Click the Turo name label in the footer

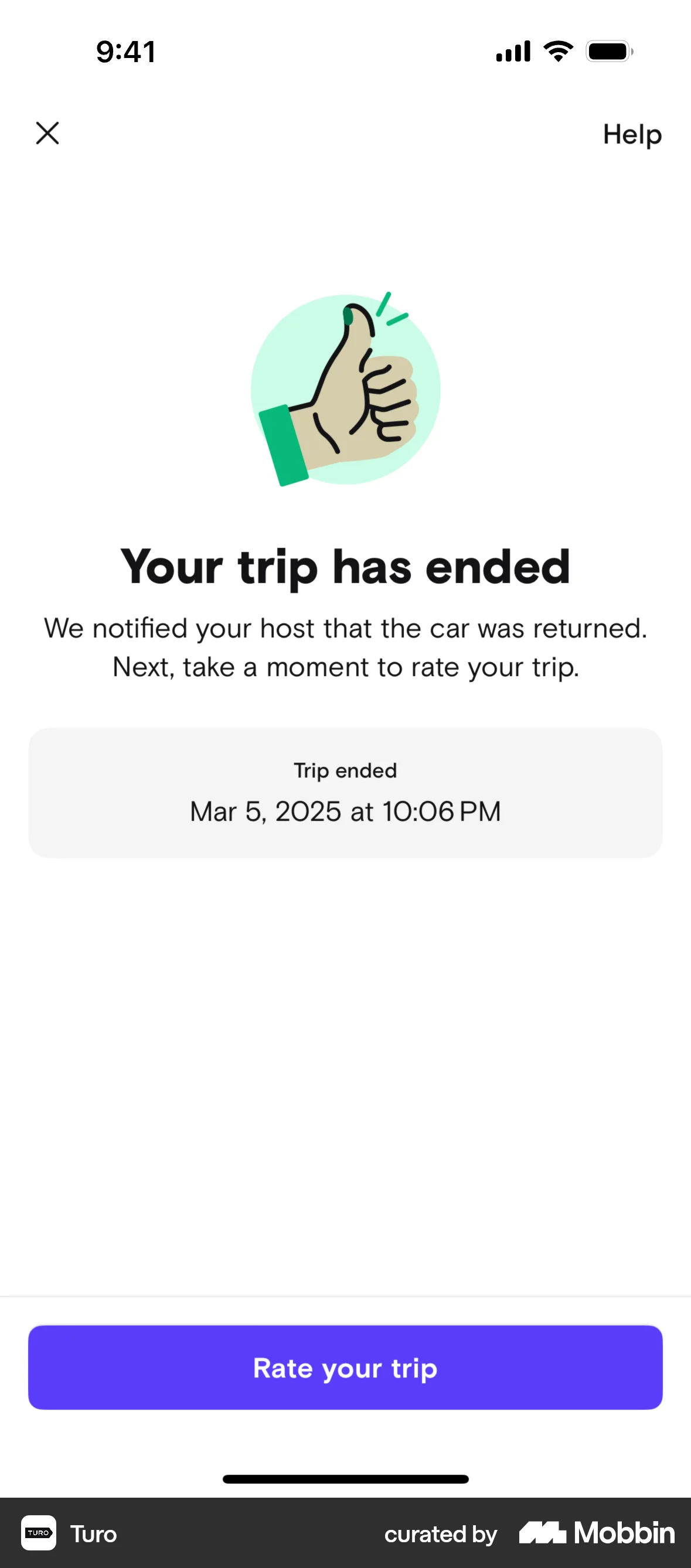[x=93, y=1534]
